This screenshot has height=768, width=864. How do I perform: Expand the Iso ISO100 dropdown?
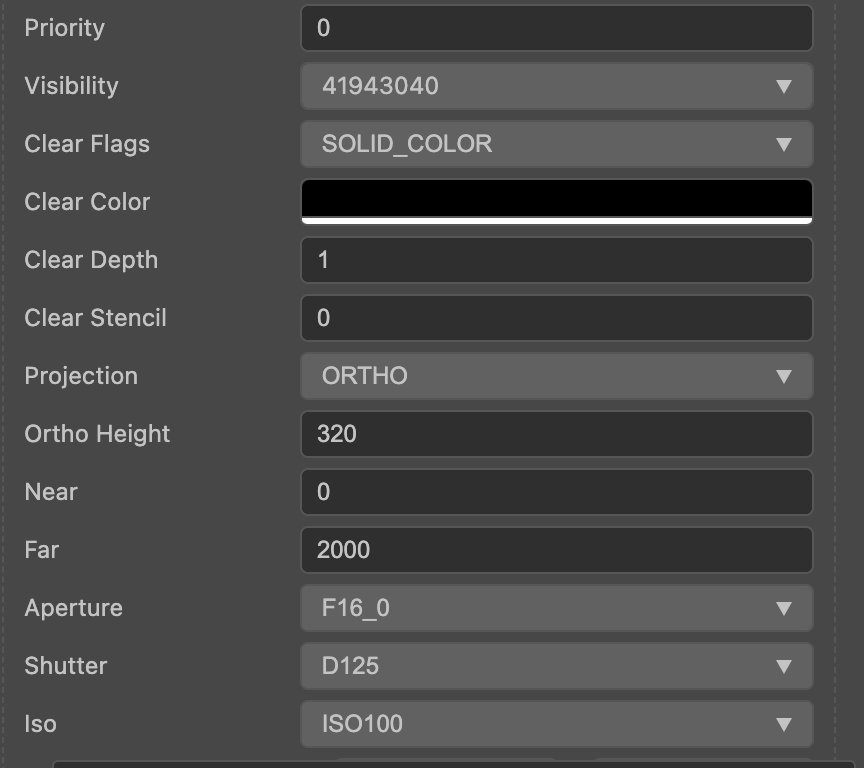pos(556,724)
